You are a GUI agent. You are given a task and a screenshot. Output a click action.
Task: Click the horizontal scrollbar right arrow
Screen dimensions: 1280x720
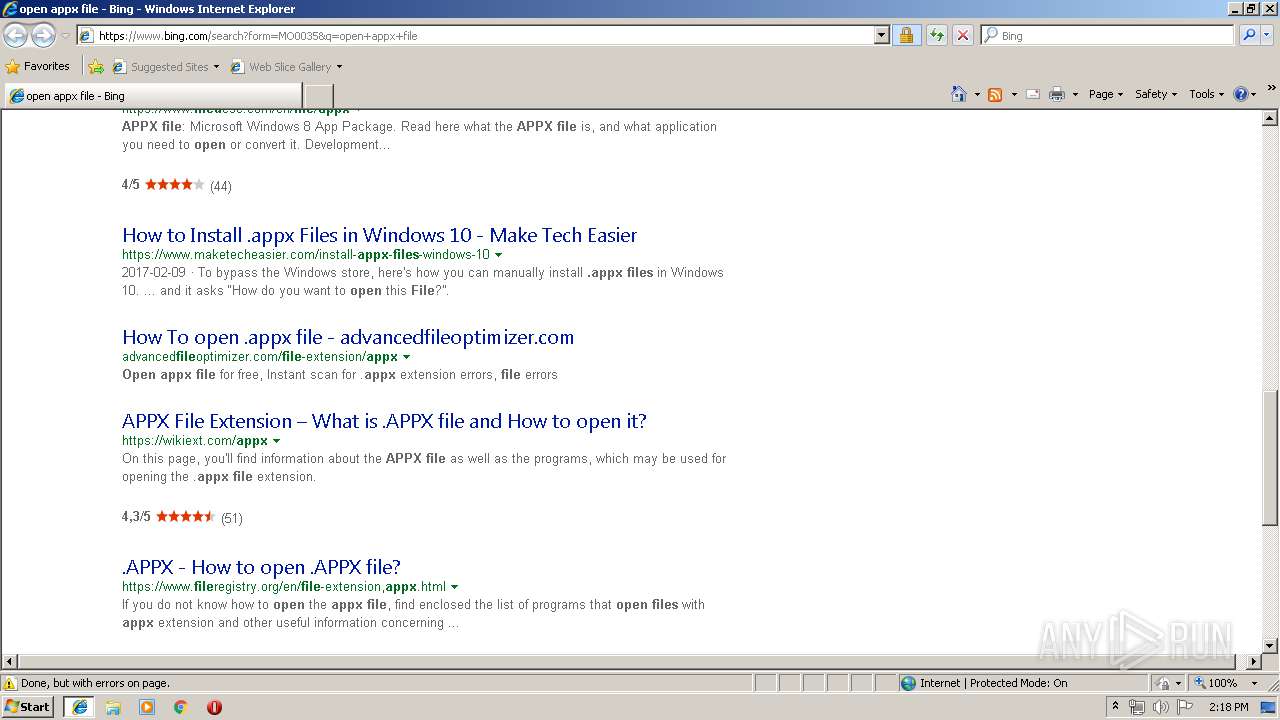click(1254, 661)
